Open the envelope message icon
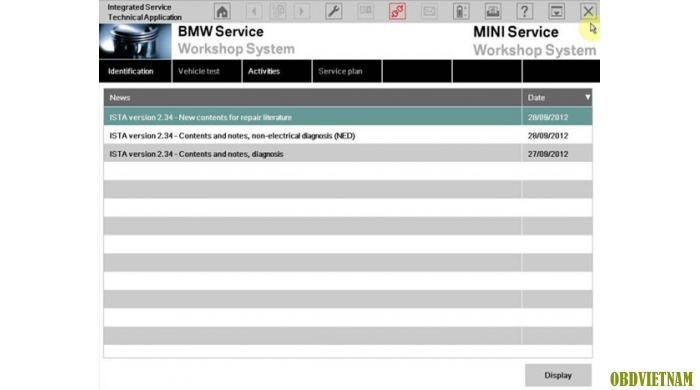 [429, 11]
